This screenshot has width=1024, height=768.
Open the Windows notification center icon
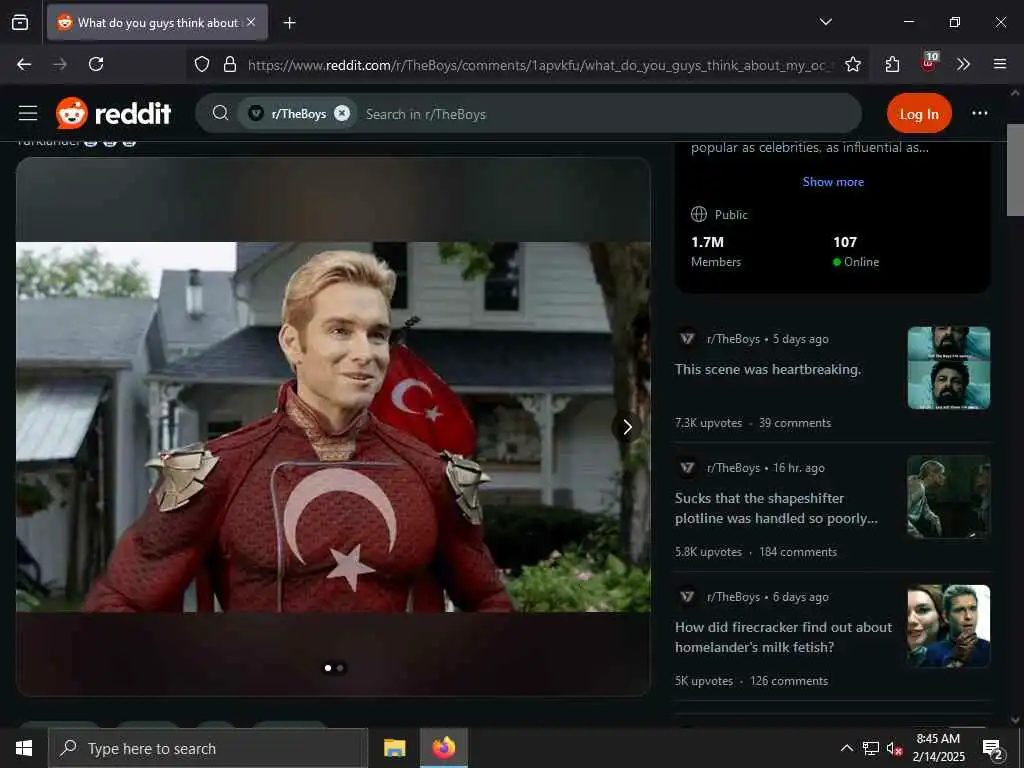coord(993,748)
